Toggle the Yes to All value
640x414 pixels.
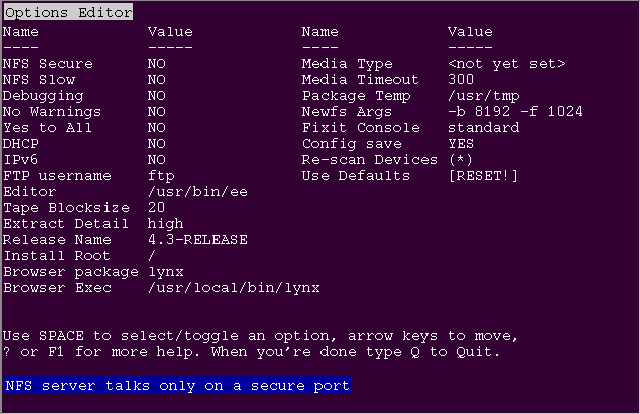tap(156, 128)
